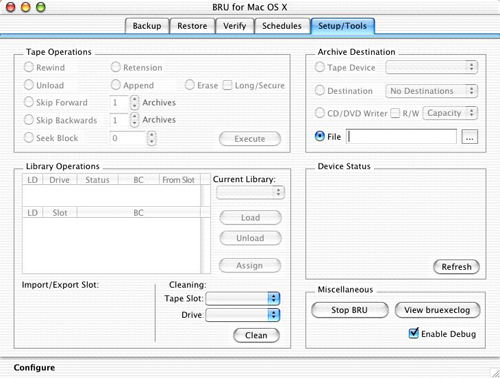500x378 pixels.
Task: Open the cleaning Tape Slot dropdown
Action: pyautogui.click(x=243, y=298)
